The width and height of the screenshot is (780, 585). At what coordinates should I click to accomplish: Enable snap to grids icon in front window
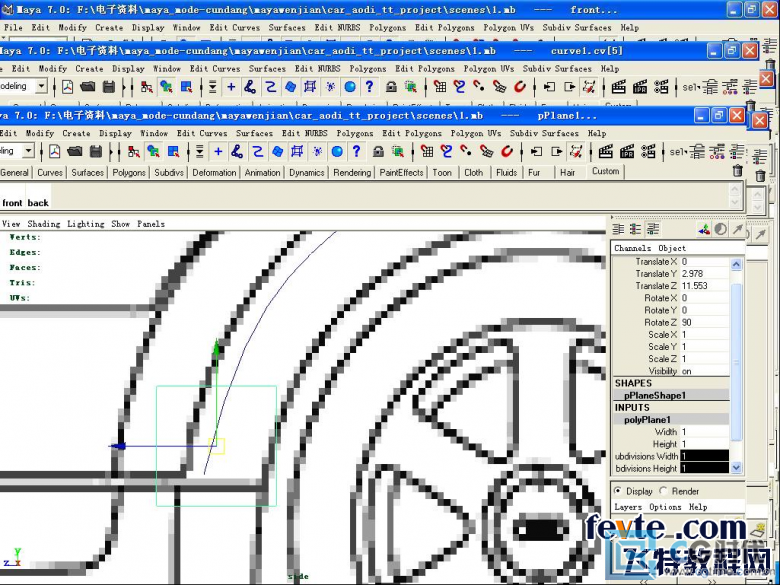point(427,151)
